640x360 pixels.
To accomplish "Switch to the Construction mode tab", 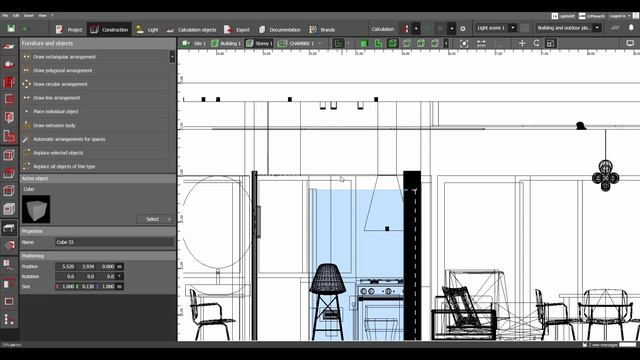I will pyautogui.click(x=109, y=29).
